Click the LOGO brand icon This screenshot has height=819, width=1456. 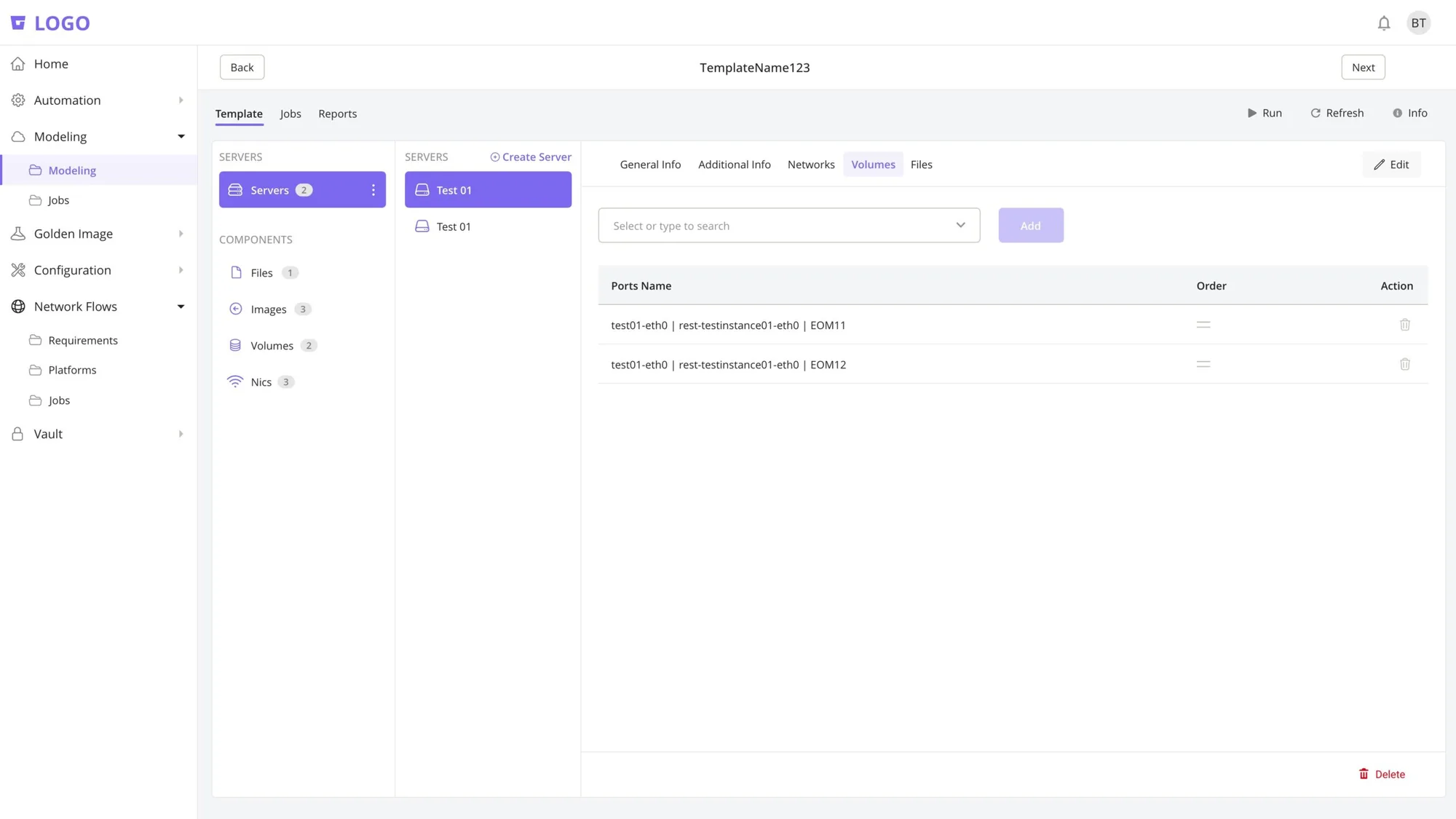[18, 23]
